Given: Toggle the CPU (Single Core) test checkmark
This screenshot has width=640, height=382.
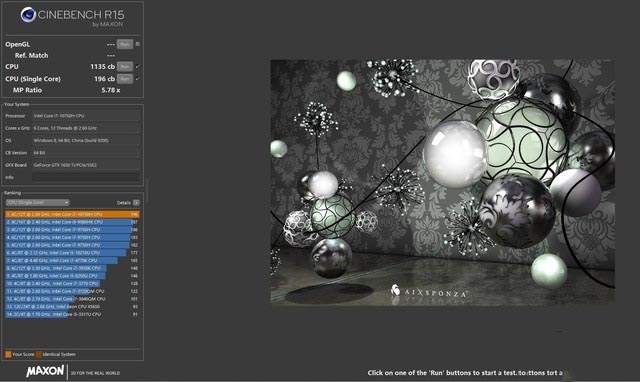Looking at the screenshot, I should coord(138,79).
